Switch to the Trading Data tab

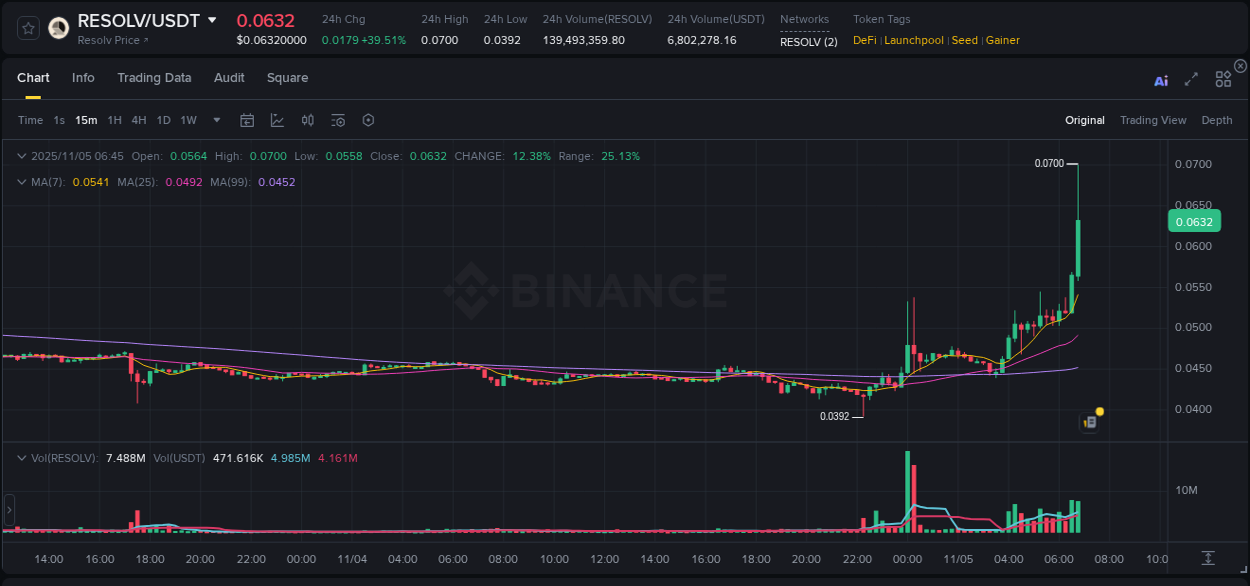[x=154, y=77]
